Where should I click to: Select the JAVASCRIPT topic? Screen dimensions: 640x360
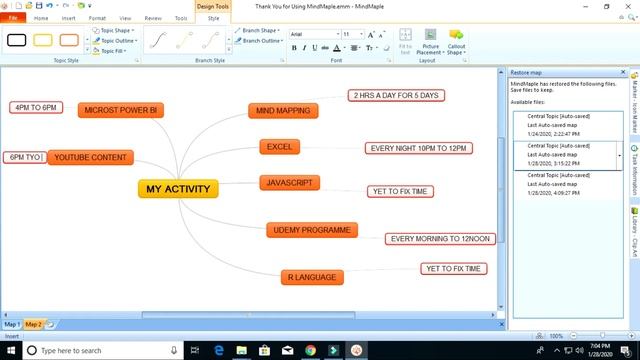pyautogui.click(x=290, y=183)
